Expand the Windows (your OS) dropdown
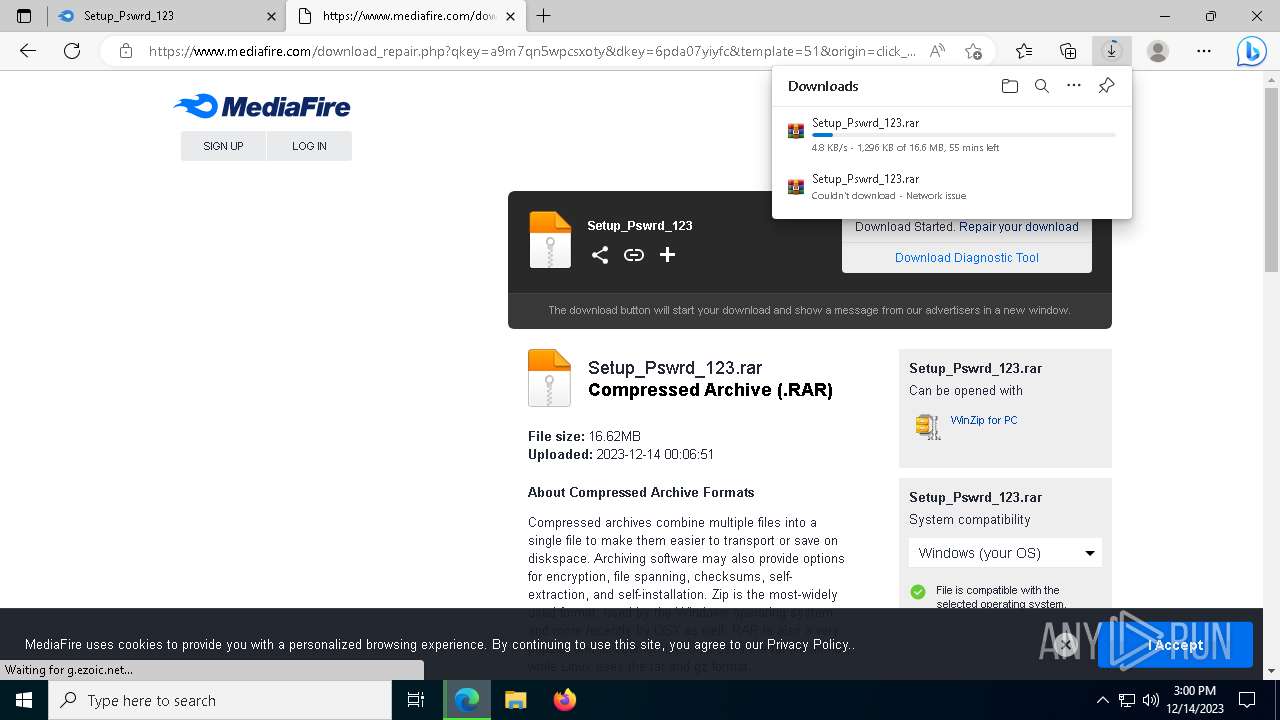This screenshot has width=1280, height=720. coord(1005,553)
